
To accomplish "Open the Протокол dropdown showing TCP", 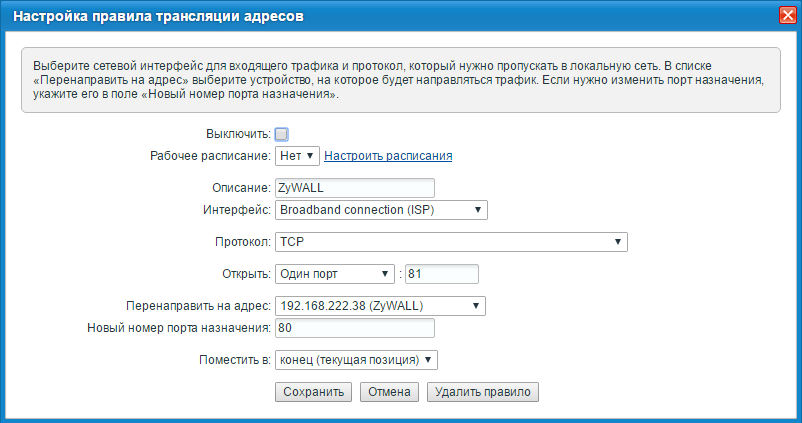I will 450,242.
